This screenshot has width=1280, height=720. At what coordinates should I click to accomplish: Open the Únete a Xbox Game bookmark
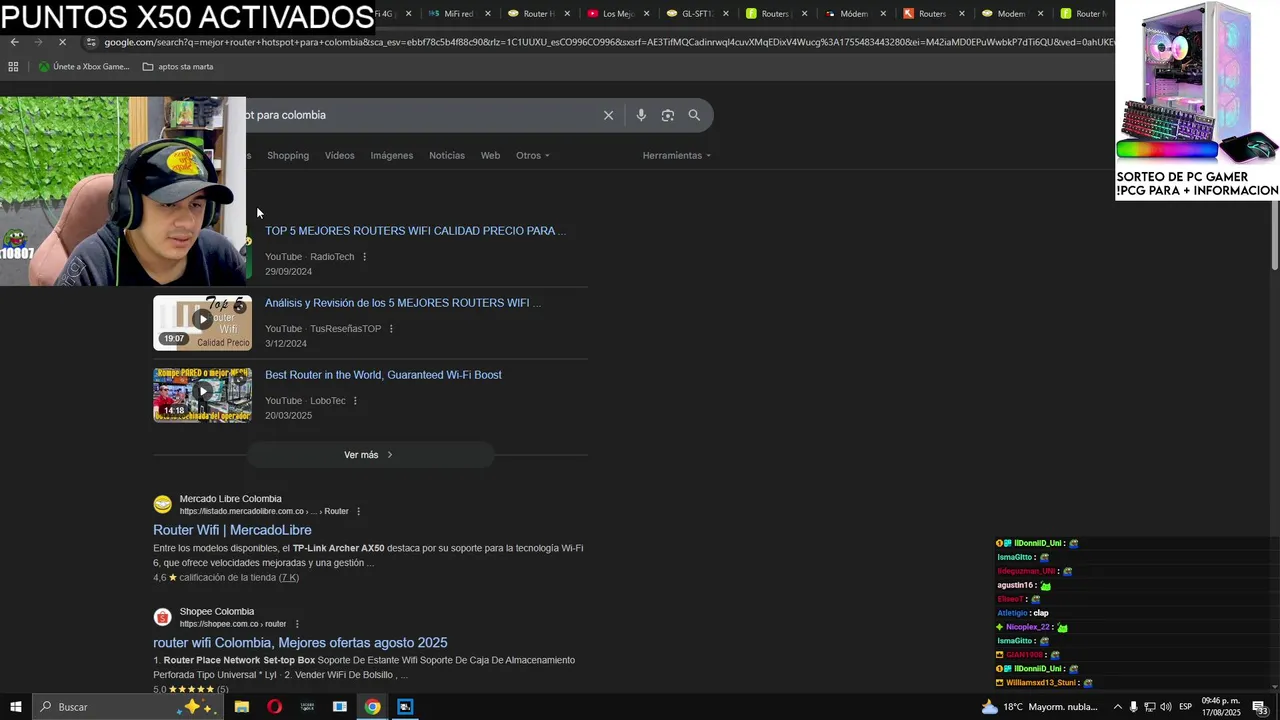[x=84, y=67]
